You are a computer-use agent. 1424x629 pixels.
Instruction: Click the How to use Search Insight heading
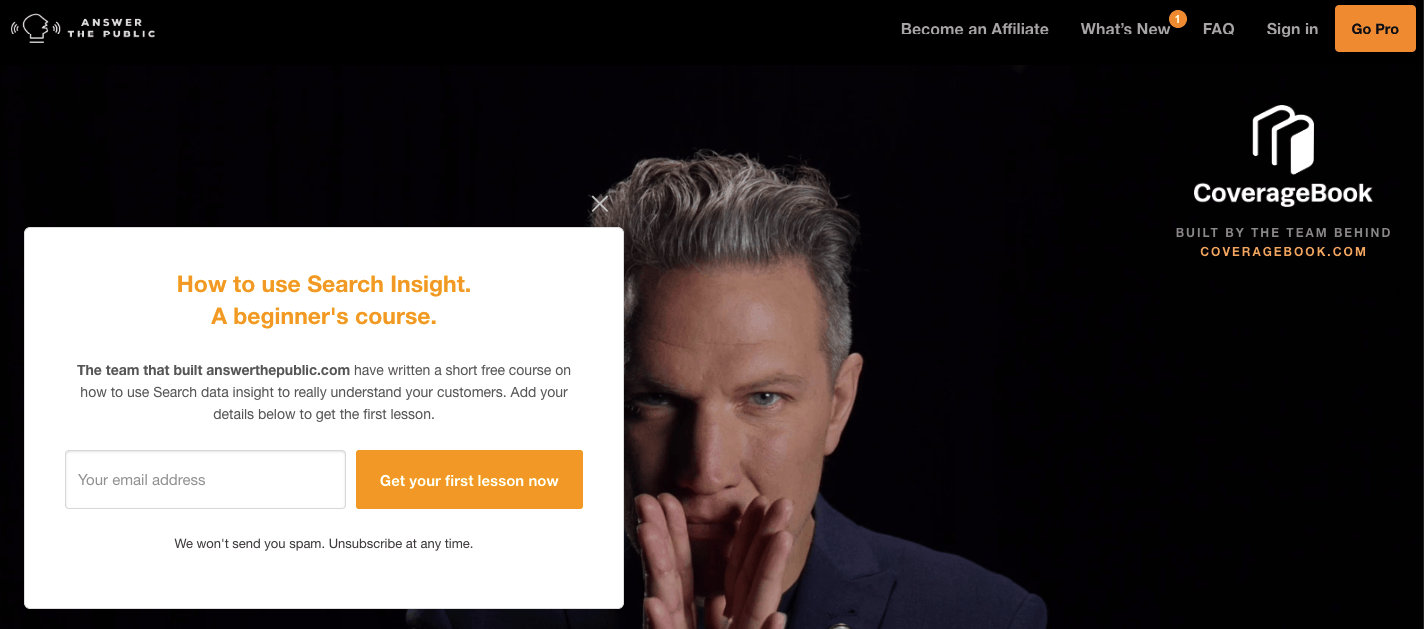[324, 284]
